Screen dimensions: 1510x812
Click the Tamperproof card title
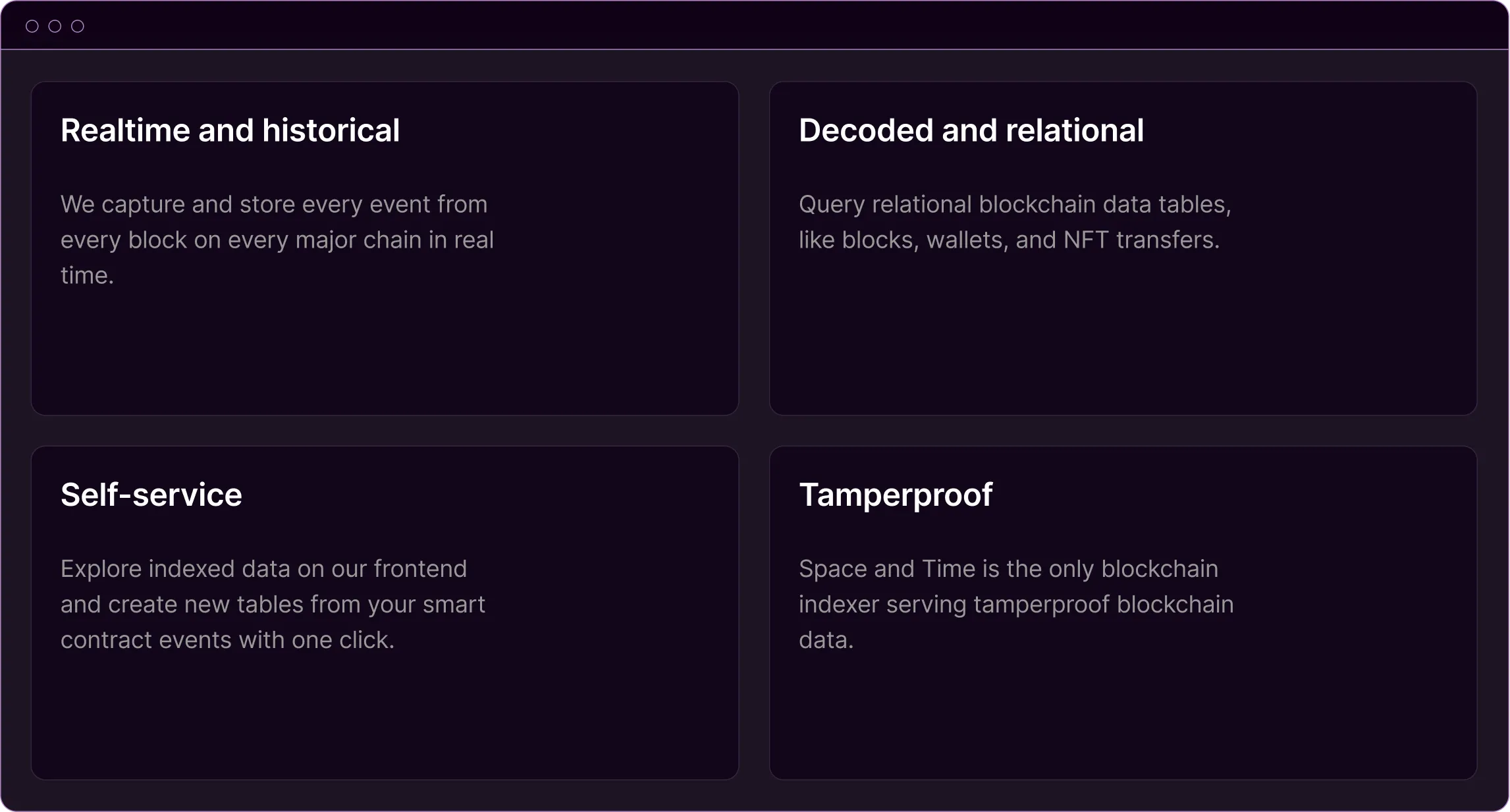[896, 495]
